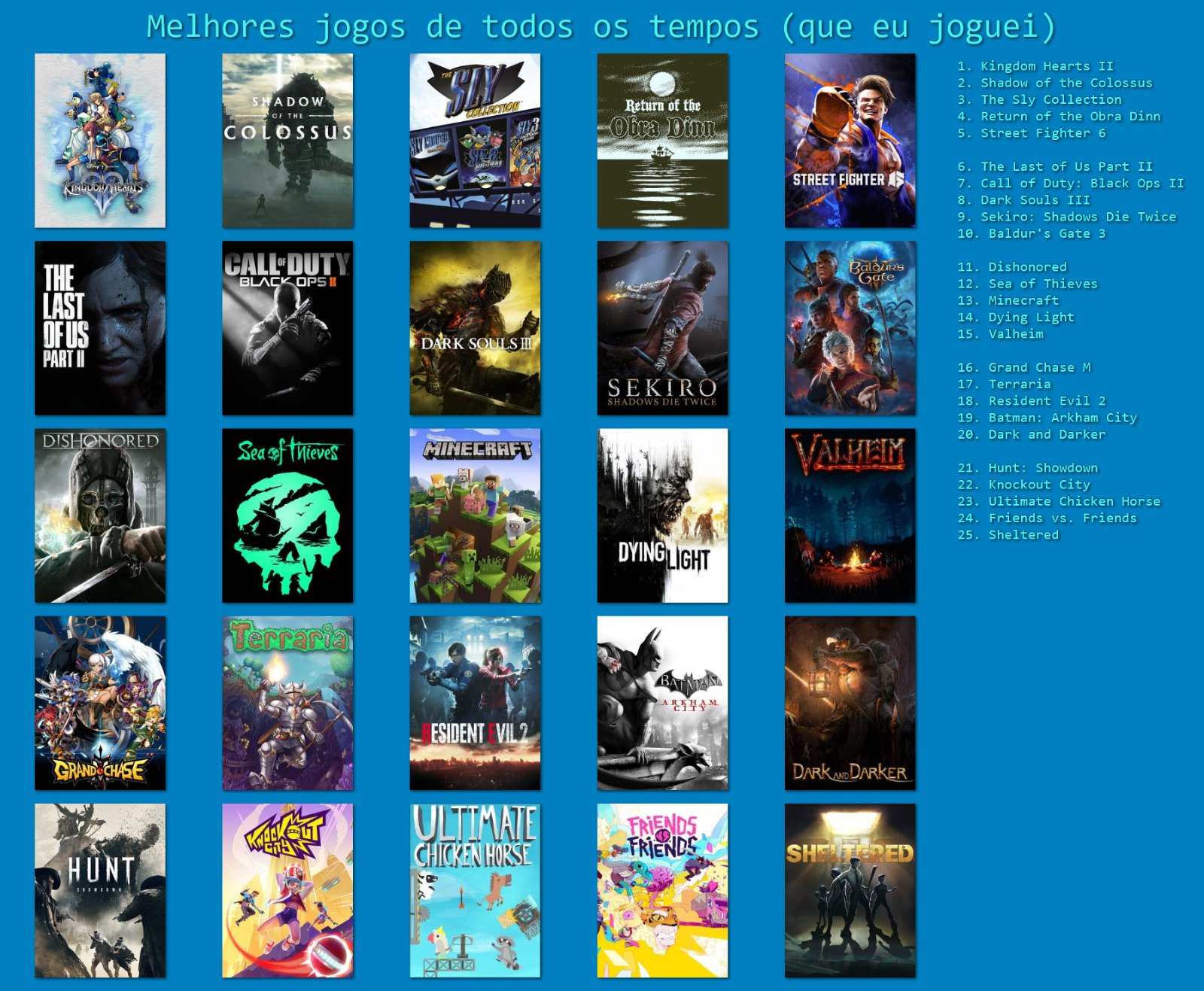The height and width of the screenshot is (991, 1204).
Task: Click list entry '2. Shadow of the Colossus'
Action: pyautogui.click(x=1055, y=83)
